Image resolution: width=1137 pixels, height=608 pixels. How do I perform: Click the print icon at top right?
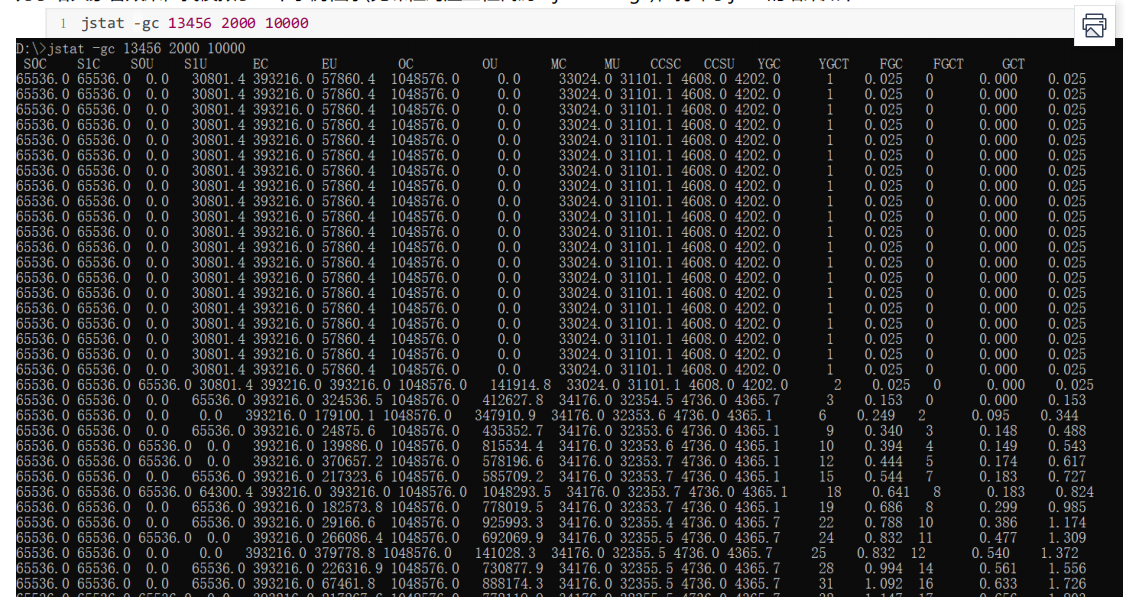coord(1094,25)
